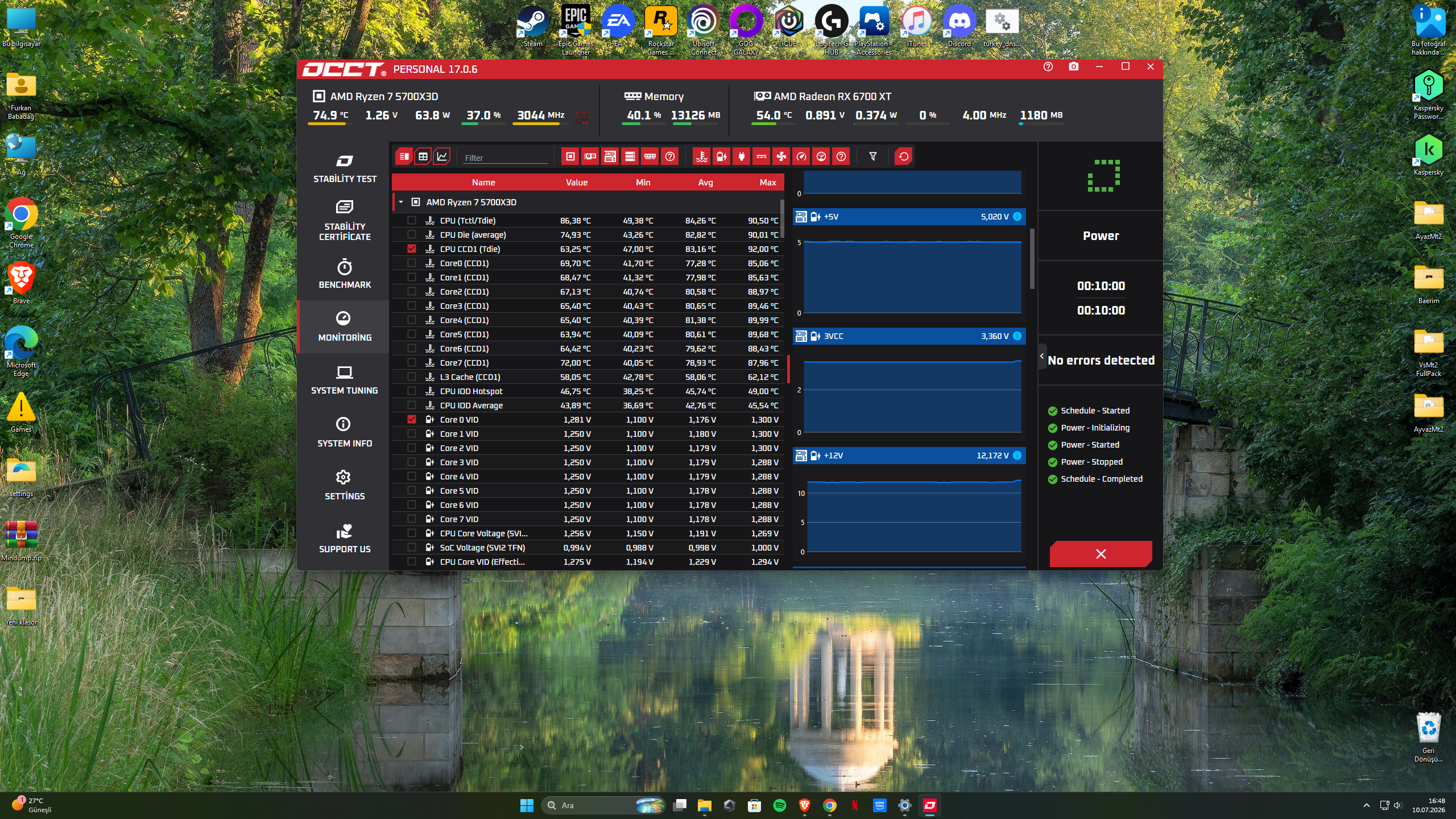Check the SoC Voltage (SVI2 TFN) sensor

click(x=412, y=548)
